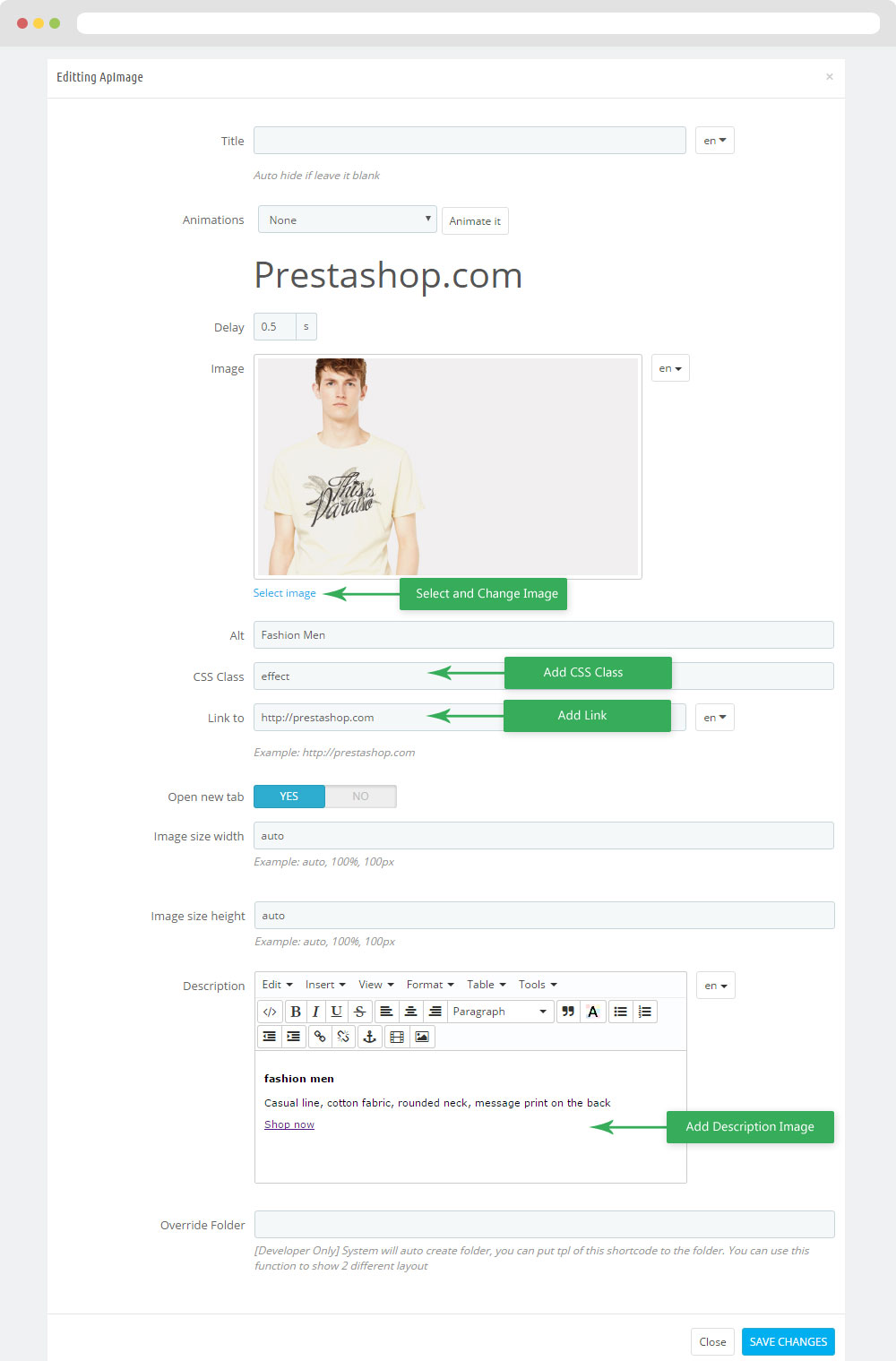Insert image using the picture icon
The image size is (896, 1361).
coord(422,1037)
